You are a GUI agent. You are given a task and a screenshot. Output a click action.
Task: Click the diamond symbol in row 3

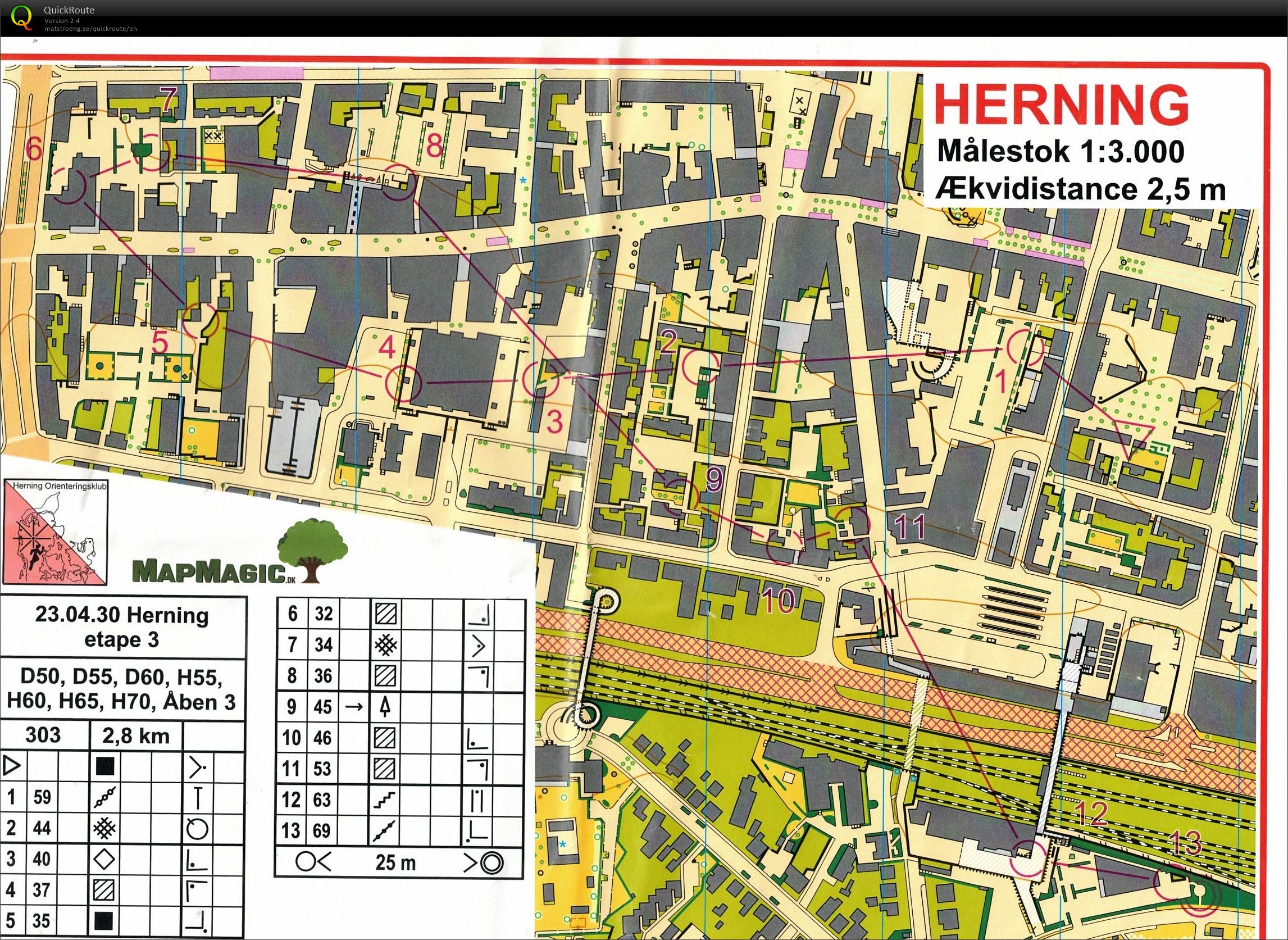(x=104, y=859)
